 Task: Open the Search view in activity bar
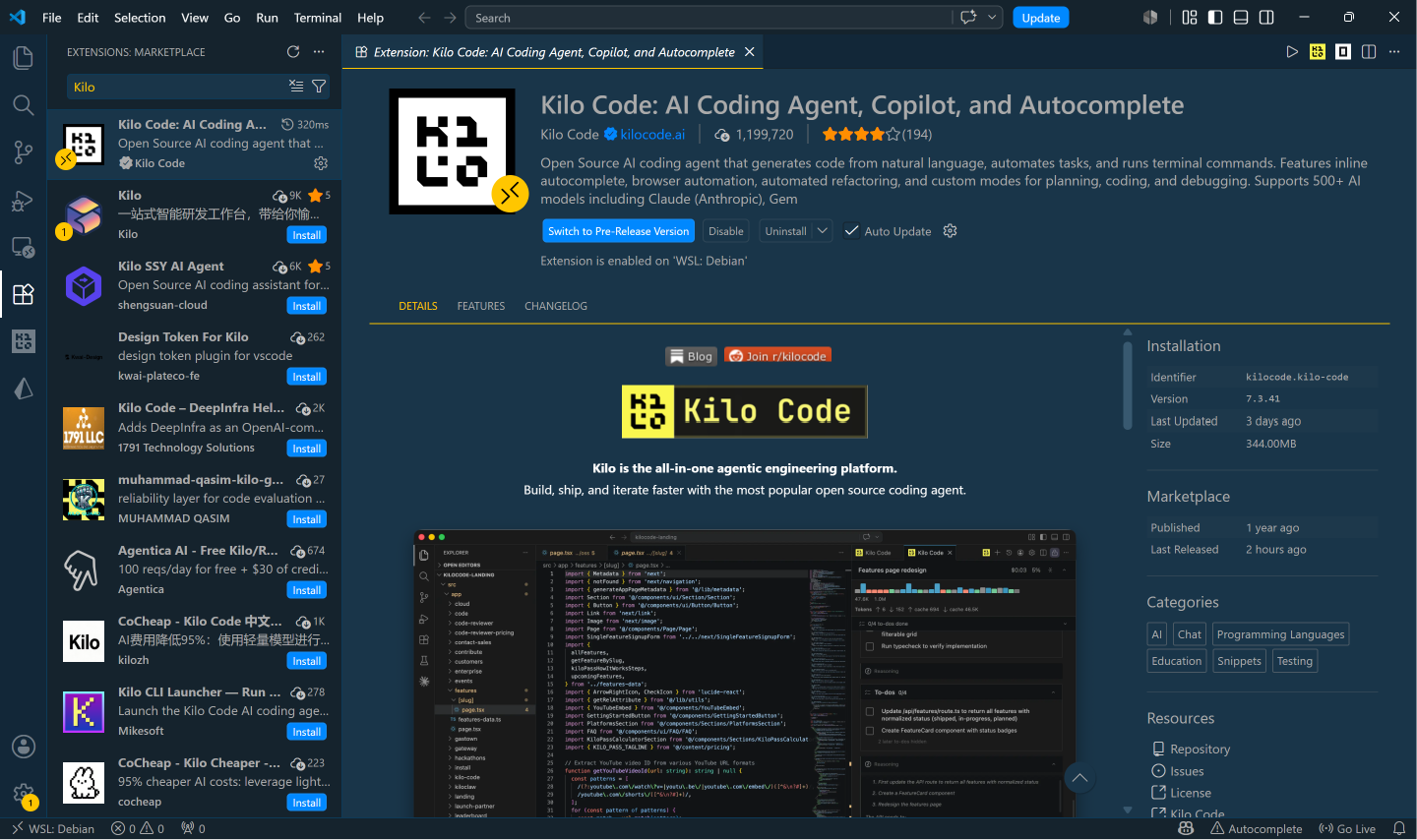click(x=23, y=105)
